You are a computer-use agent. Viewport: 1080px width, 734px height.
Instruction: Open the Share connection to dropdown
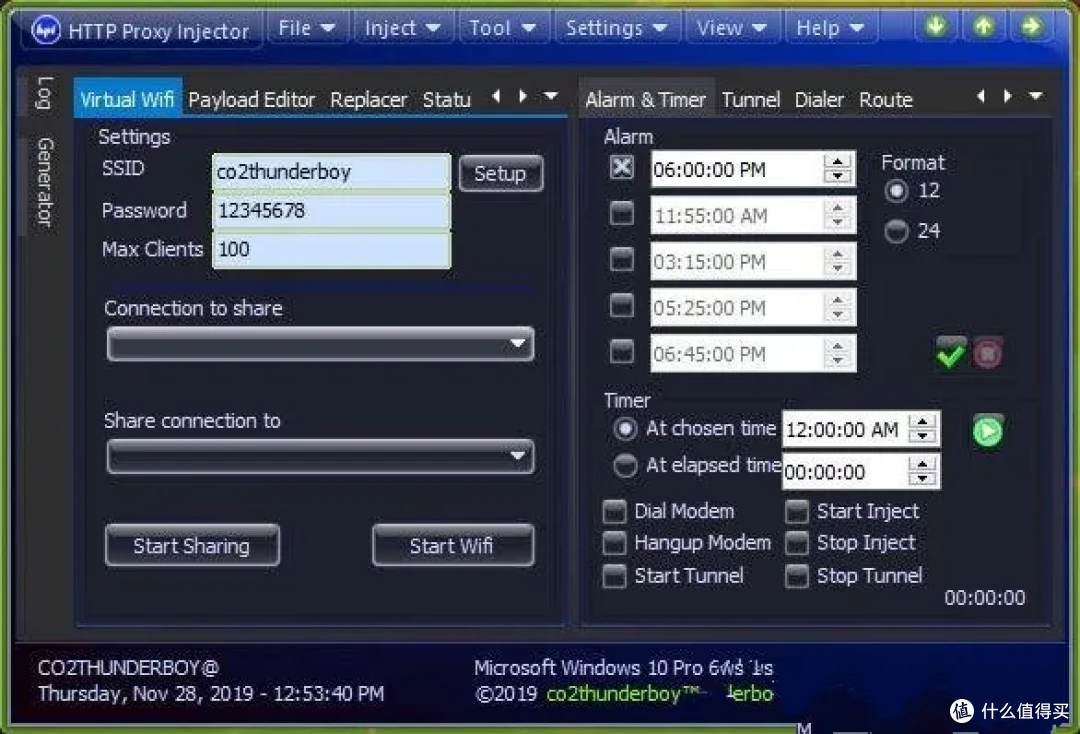(320, 456)
